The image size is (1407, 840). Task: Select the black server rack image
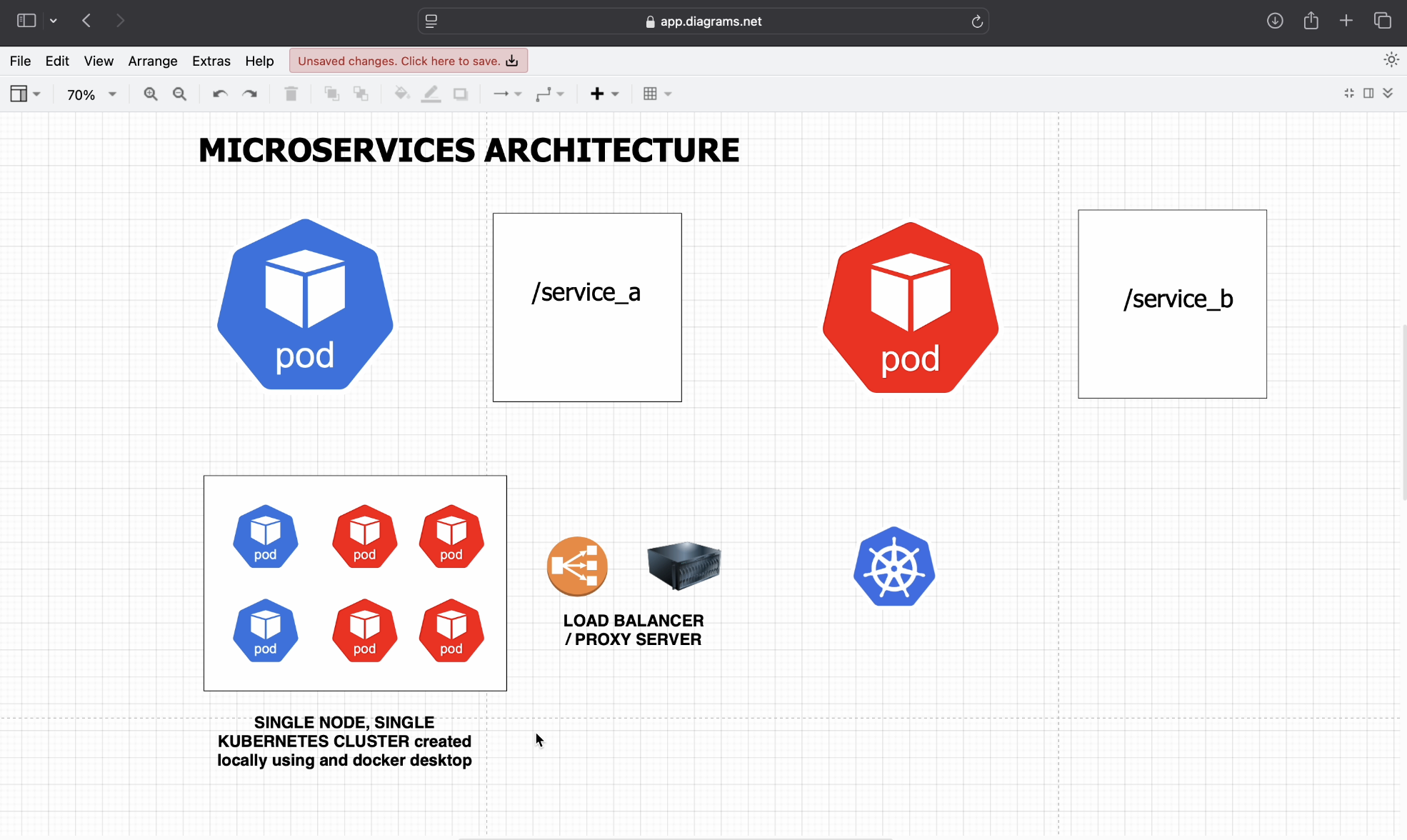684,566
